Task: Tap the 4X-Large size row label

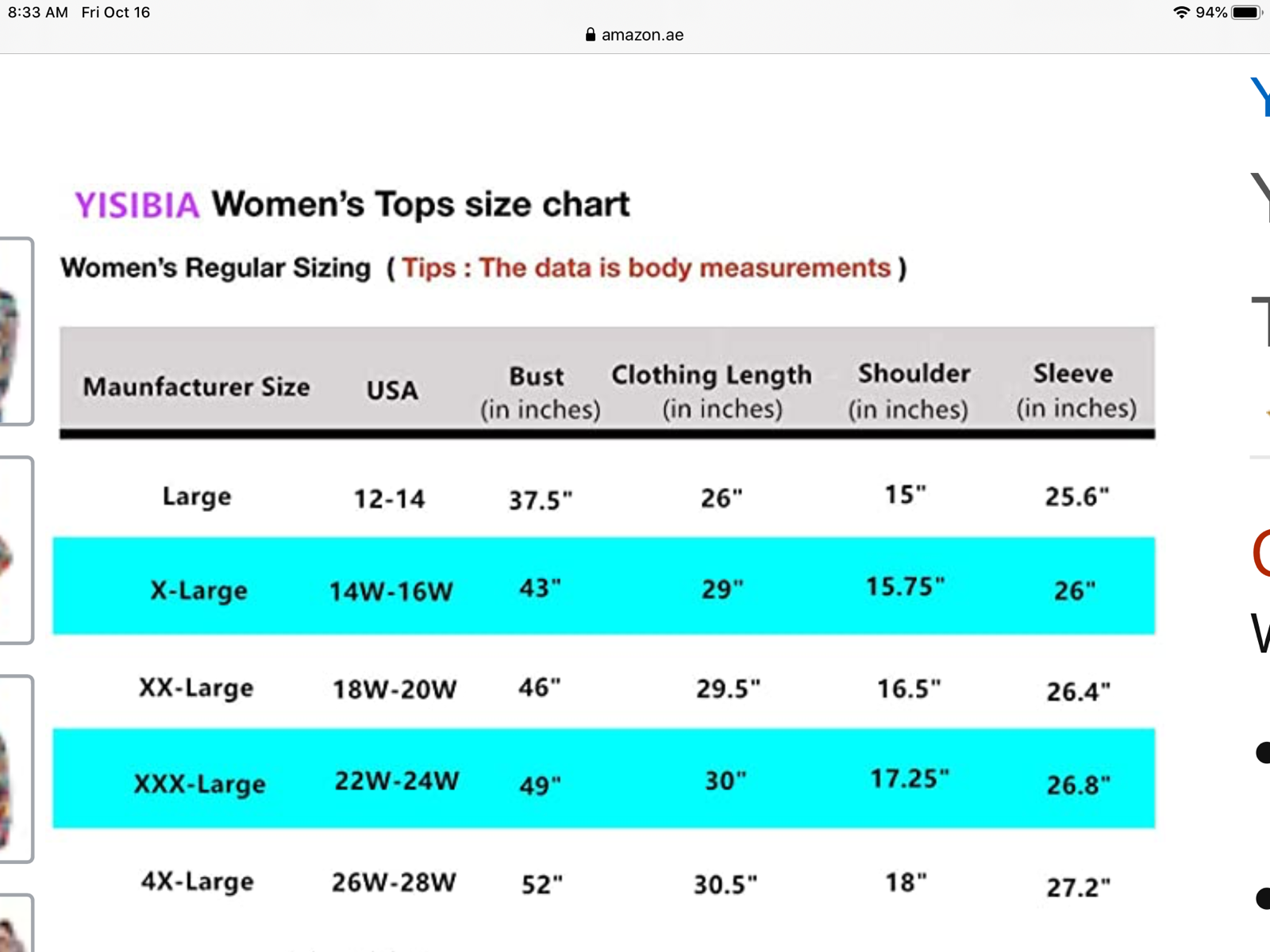Action: click(x=198, y=882)
